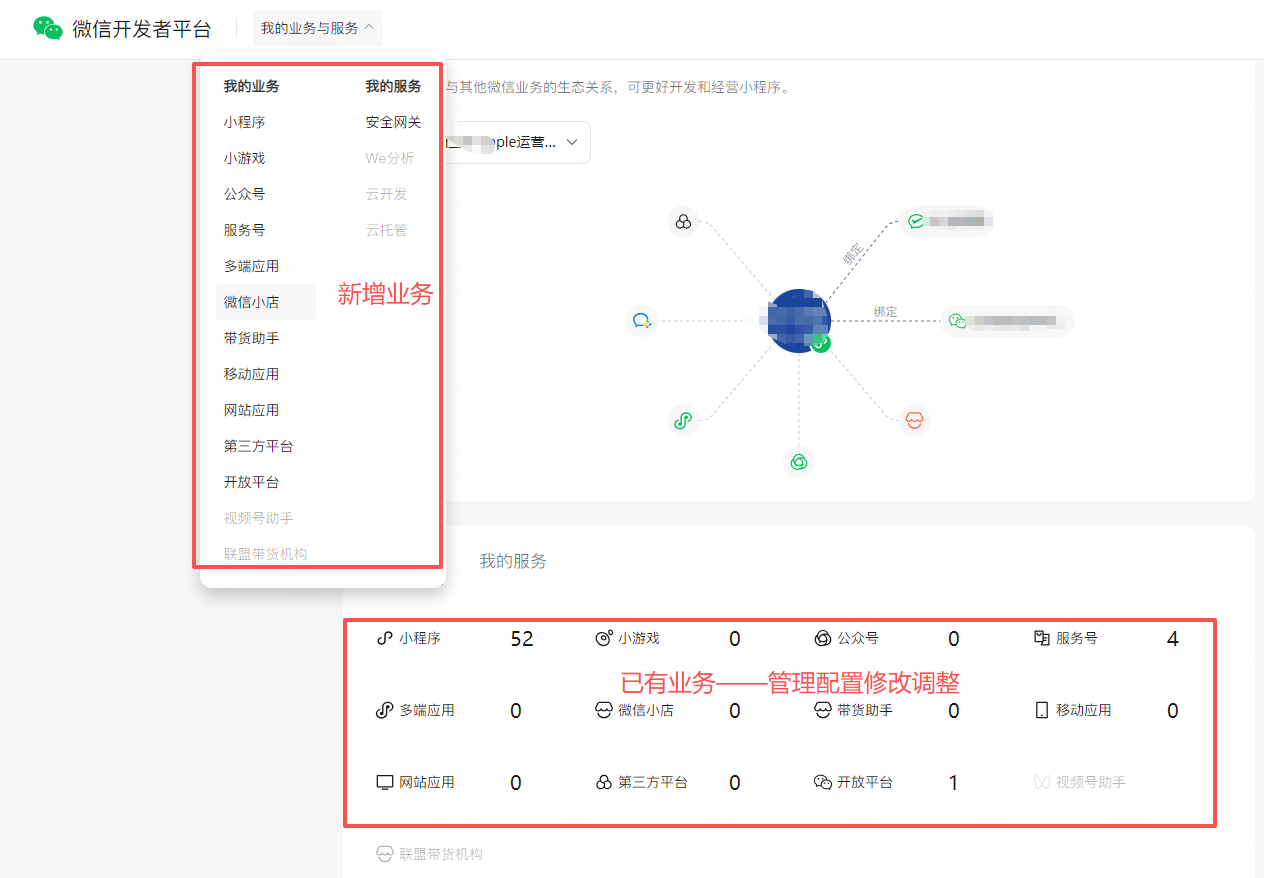The width and height of the screenshot is (1264, 878).
Task: Select 服务号 in the dropdown menu
Action: [245, 230]
